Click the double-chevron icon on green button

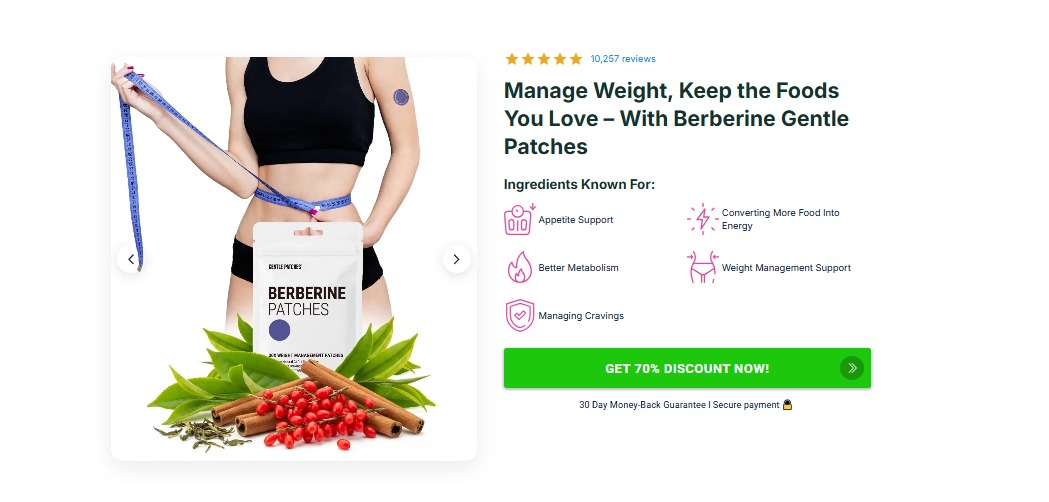point(852,368)
